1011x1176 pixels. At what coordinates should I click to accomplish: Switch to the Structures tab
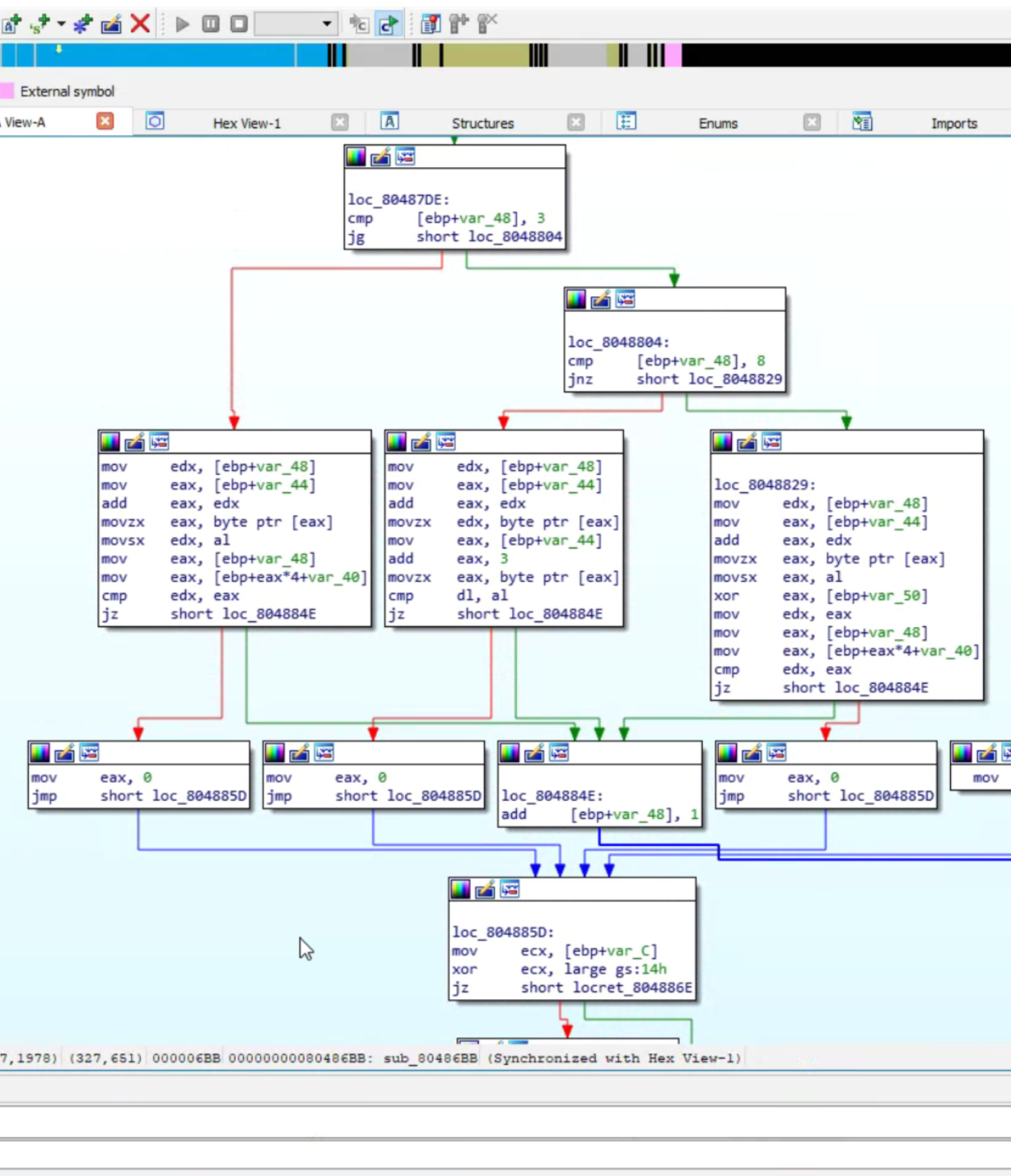[x=482, y=123]
